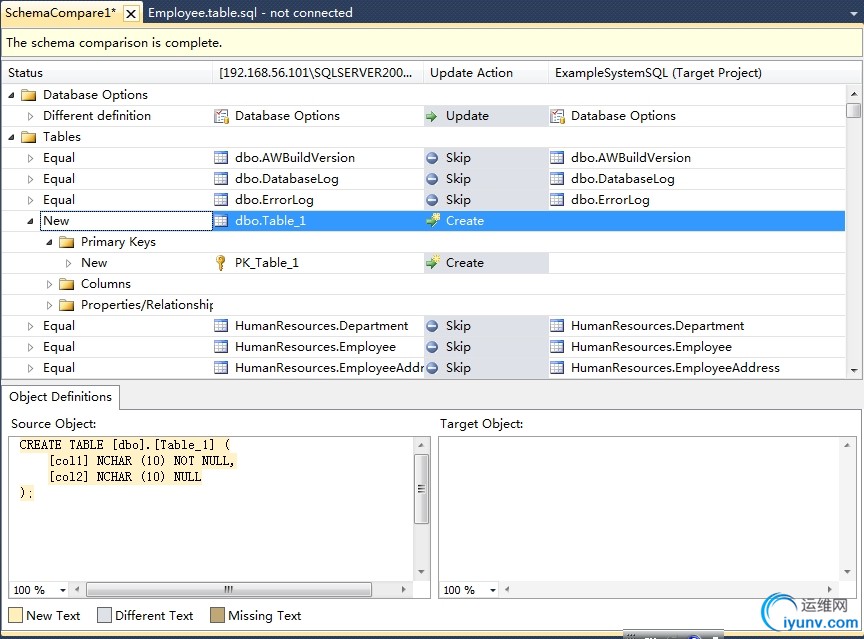Select the HumanResources.Employee source cell

pyautogui.click(x=318, y=347)
